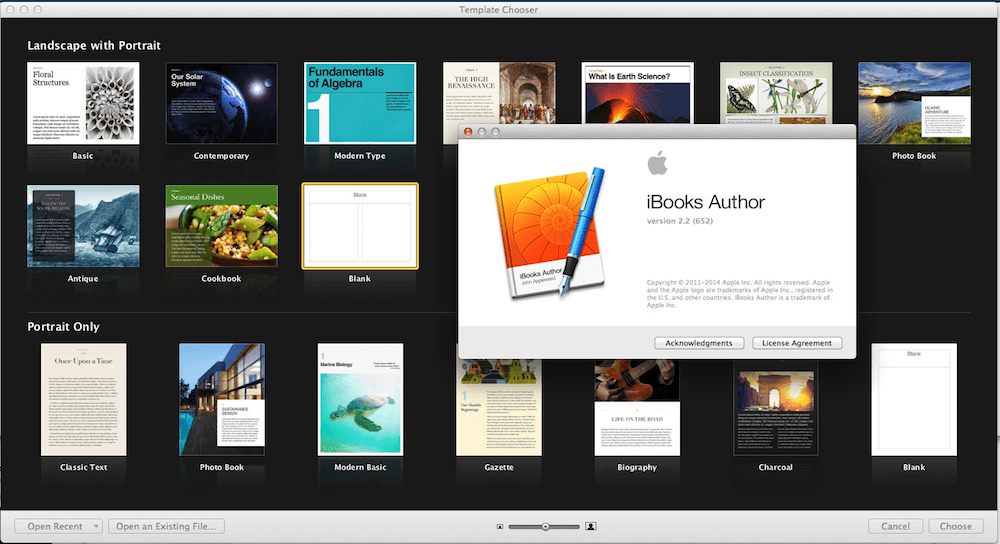Click the Antique template label

coord(83,279)
